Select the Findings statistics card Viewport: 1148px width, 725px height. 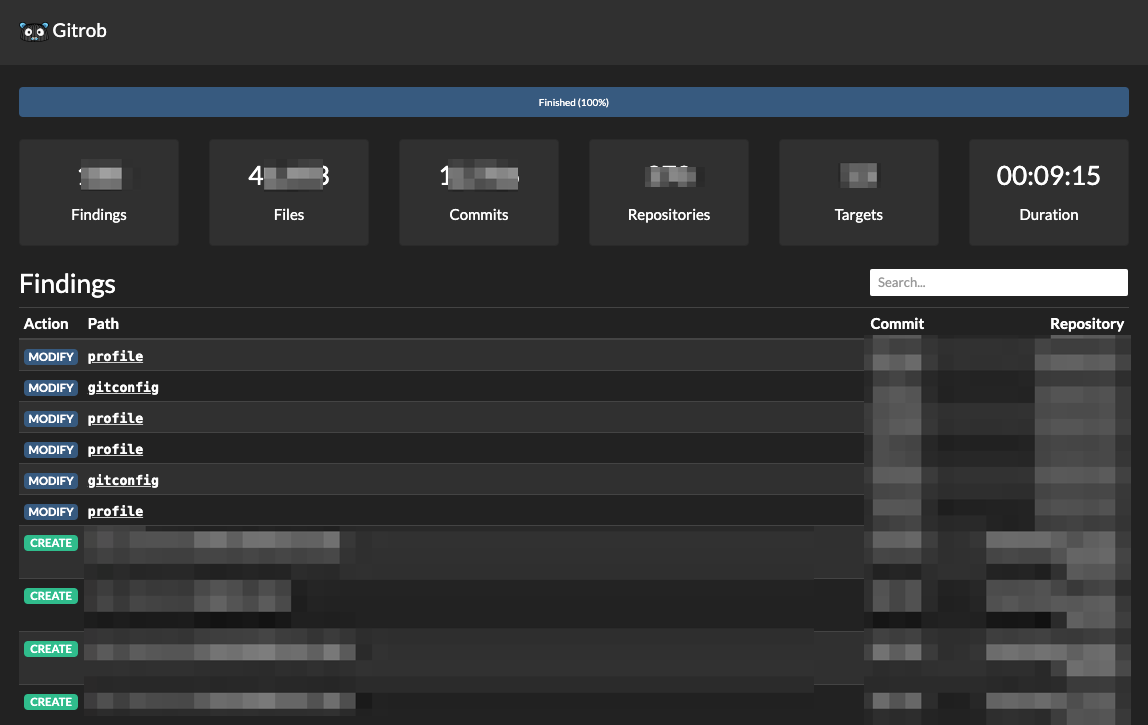coord(99,193)
